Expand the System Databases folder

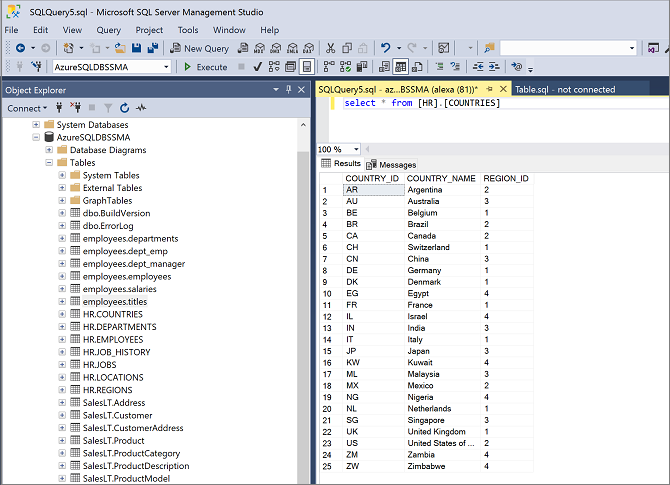36,124
